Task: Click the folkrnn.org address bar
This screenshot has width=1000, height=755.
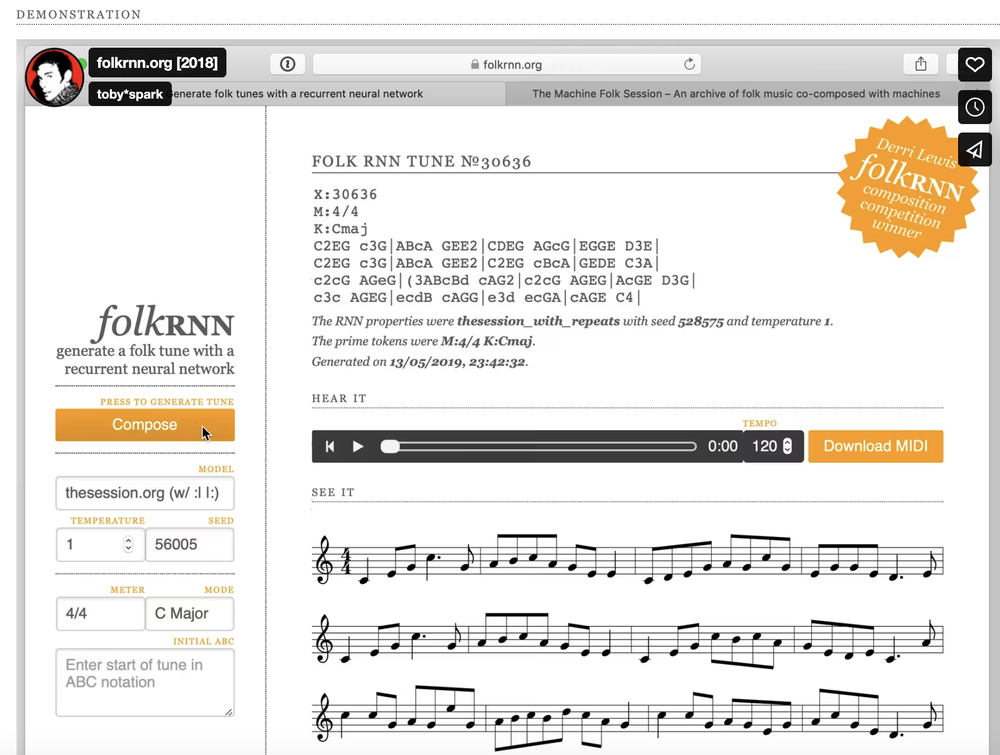Action: coord(507,64)
